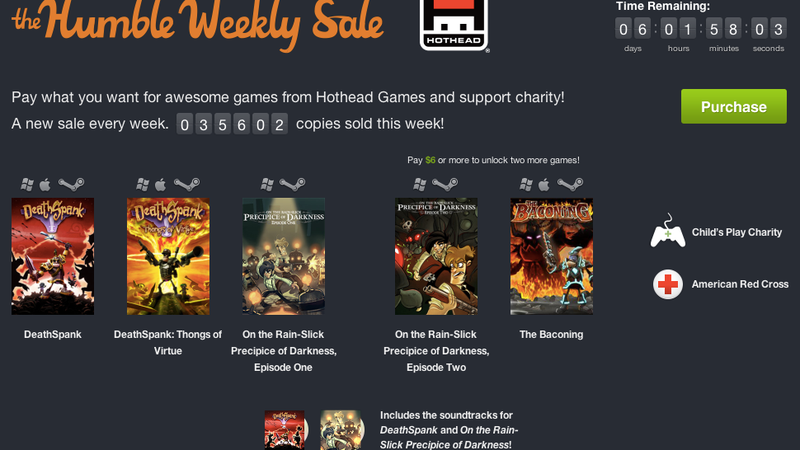Click the Apple icon above The Baconing

coord(544,185)
